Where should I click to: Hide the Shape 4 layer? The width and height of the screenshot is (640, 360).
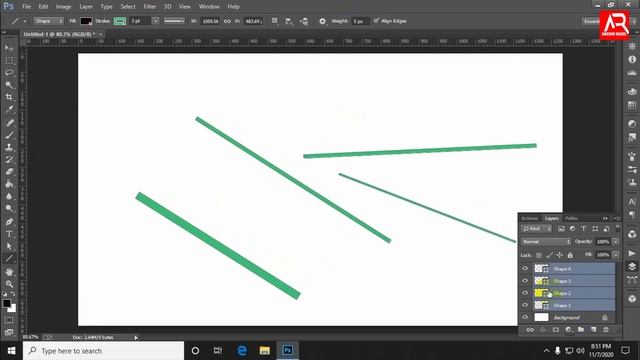(525, 269)
